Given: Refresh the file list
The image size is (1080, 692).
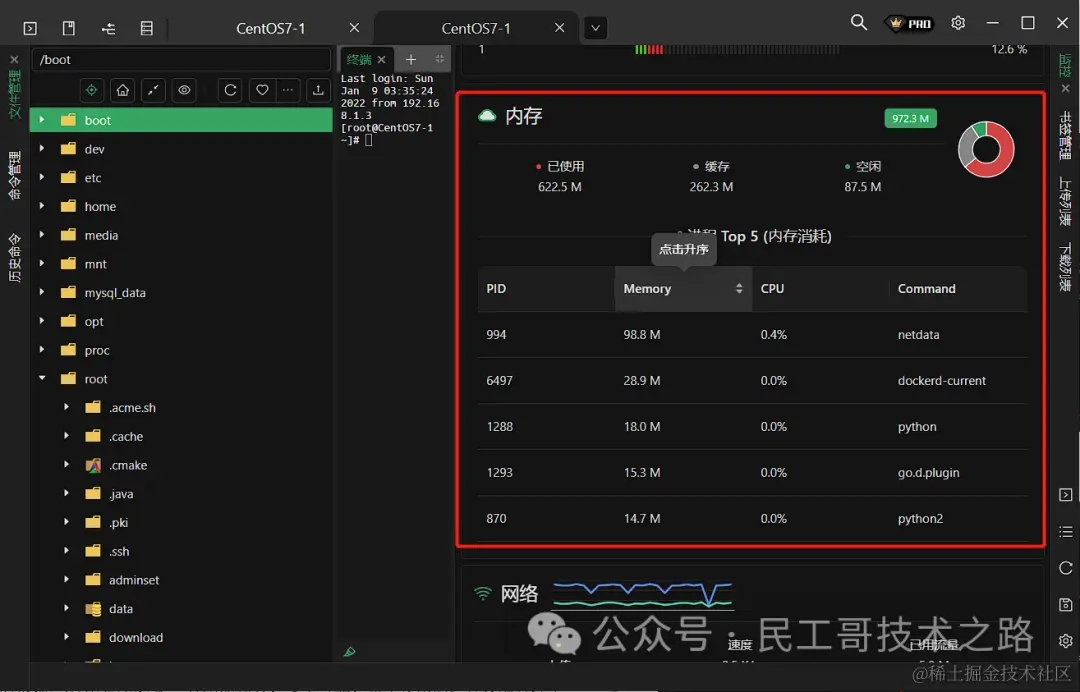Looking at the screenshot, I should (x=230, y=90).
